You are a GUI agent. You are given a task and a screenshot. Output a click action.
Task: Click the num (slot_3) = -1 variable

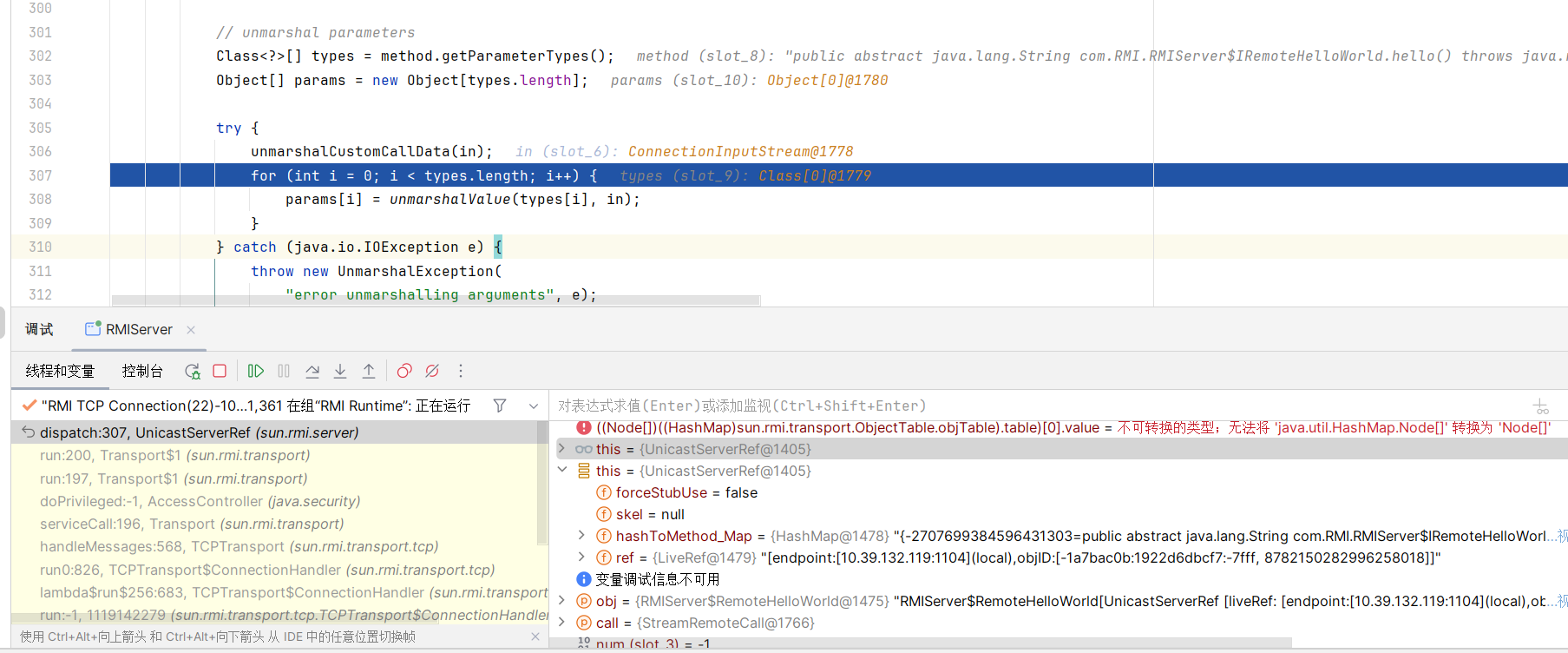pos(653,643)
